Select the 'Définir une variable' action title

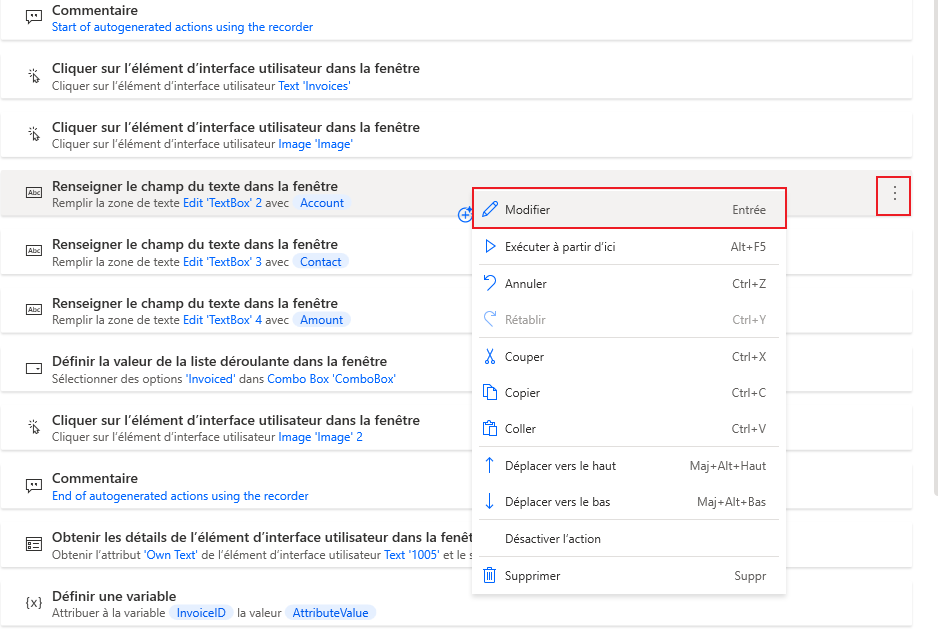[x=114, y=596]
